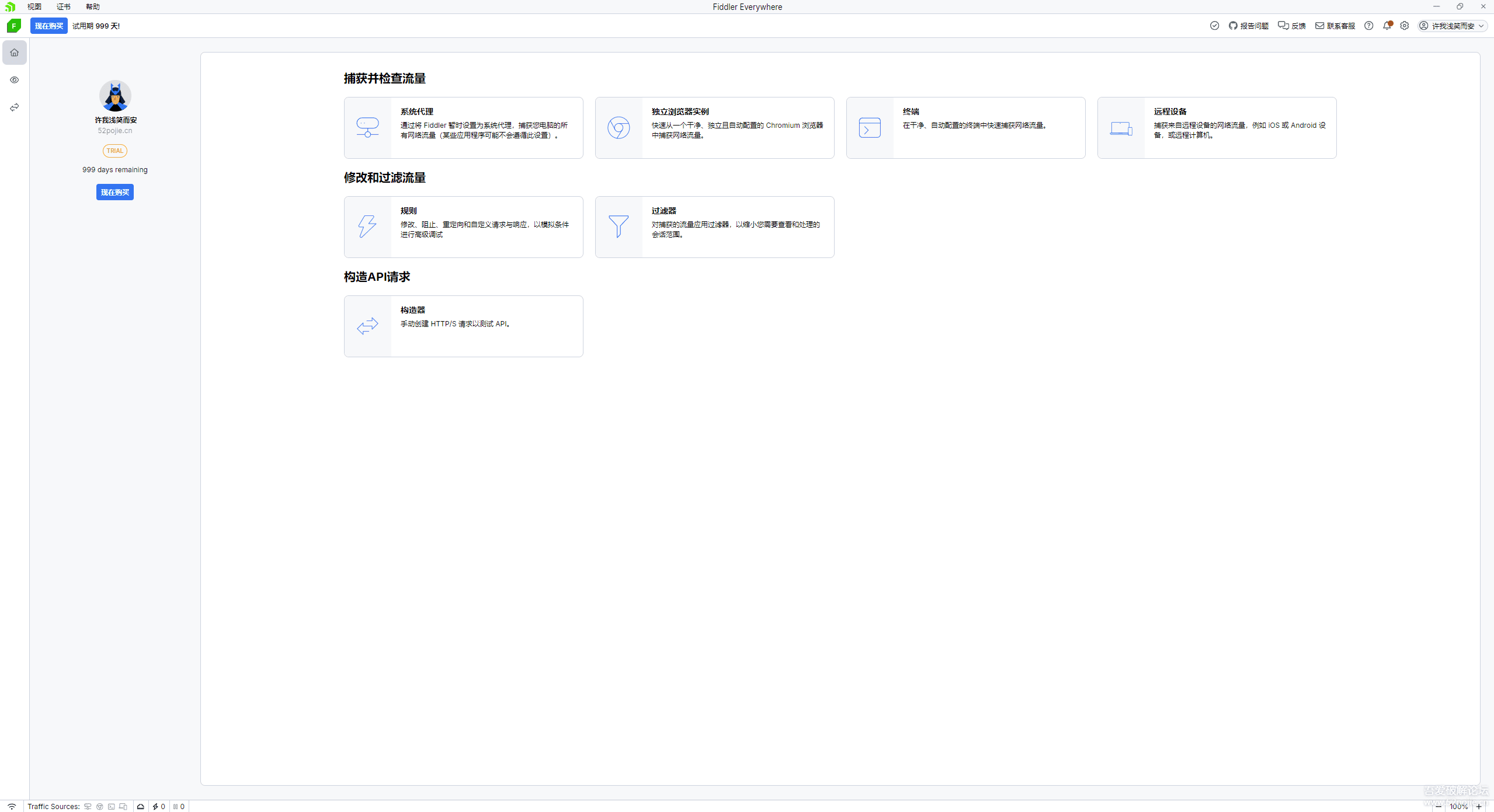Click the 构造API请求 heading
Image resolution: width=1494 pixels, height=812 pixels.
tap(377, 277)
